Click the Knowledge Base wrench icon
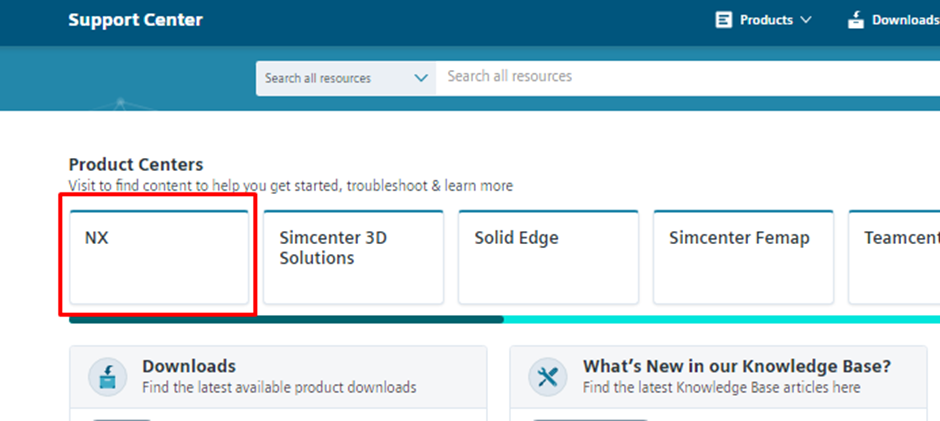The image size is (940, 421). click(x=548, y=377)
